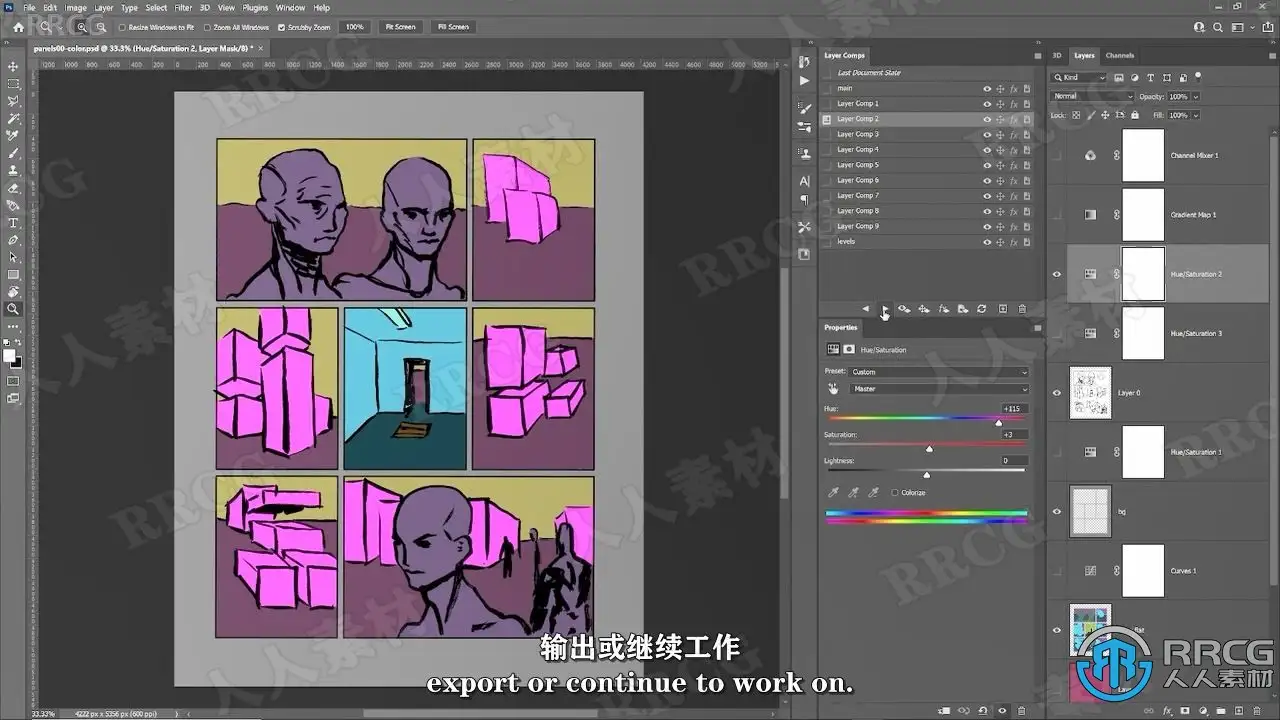Uncheck Scrubby Zoom checkbox
Viewport: 1280px width, 720px height.
click(281, 27)
